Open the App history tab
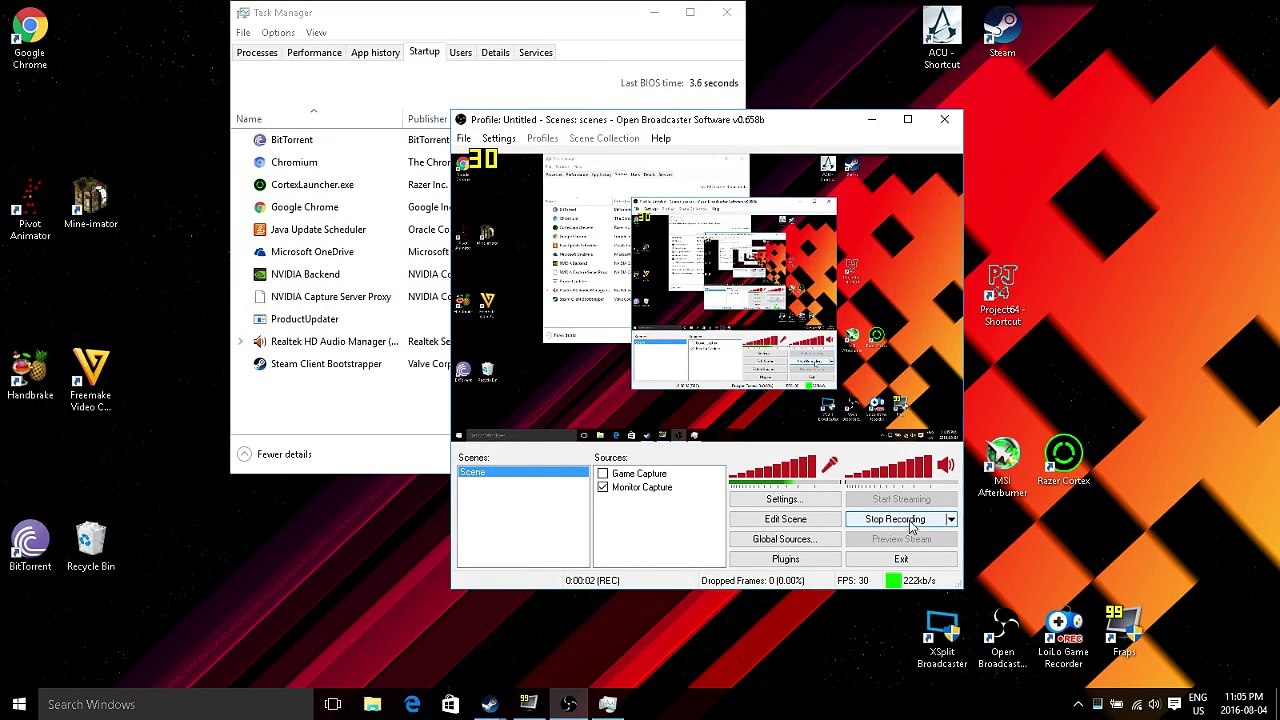 click(375, 52)
